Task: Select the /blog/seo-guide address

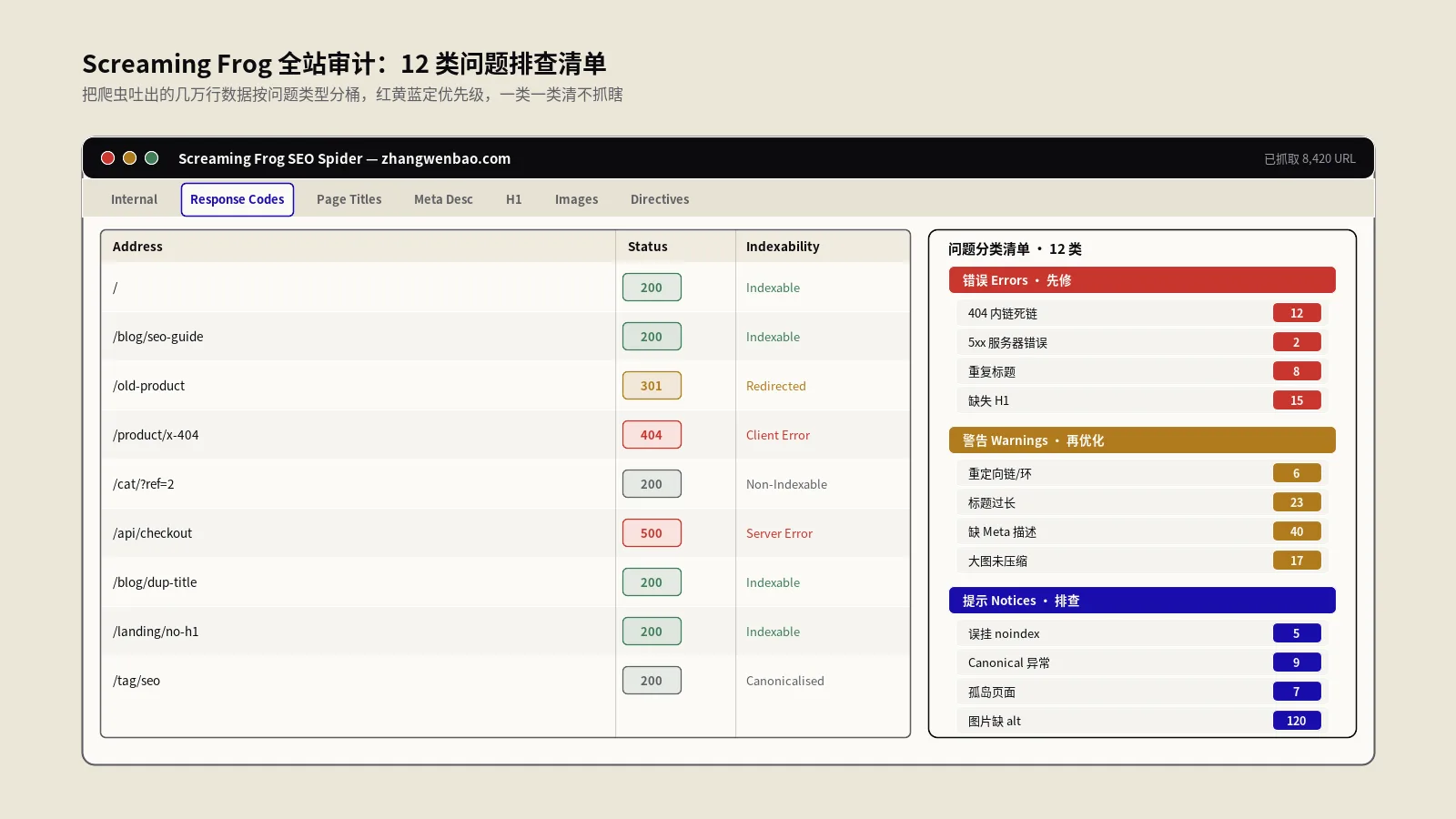Action: coord(158,337)
